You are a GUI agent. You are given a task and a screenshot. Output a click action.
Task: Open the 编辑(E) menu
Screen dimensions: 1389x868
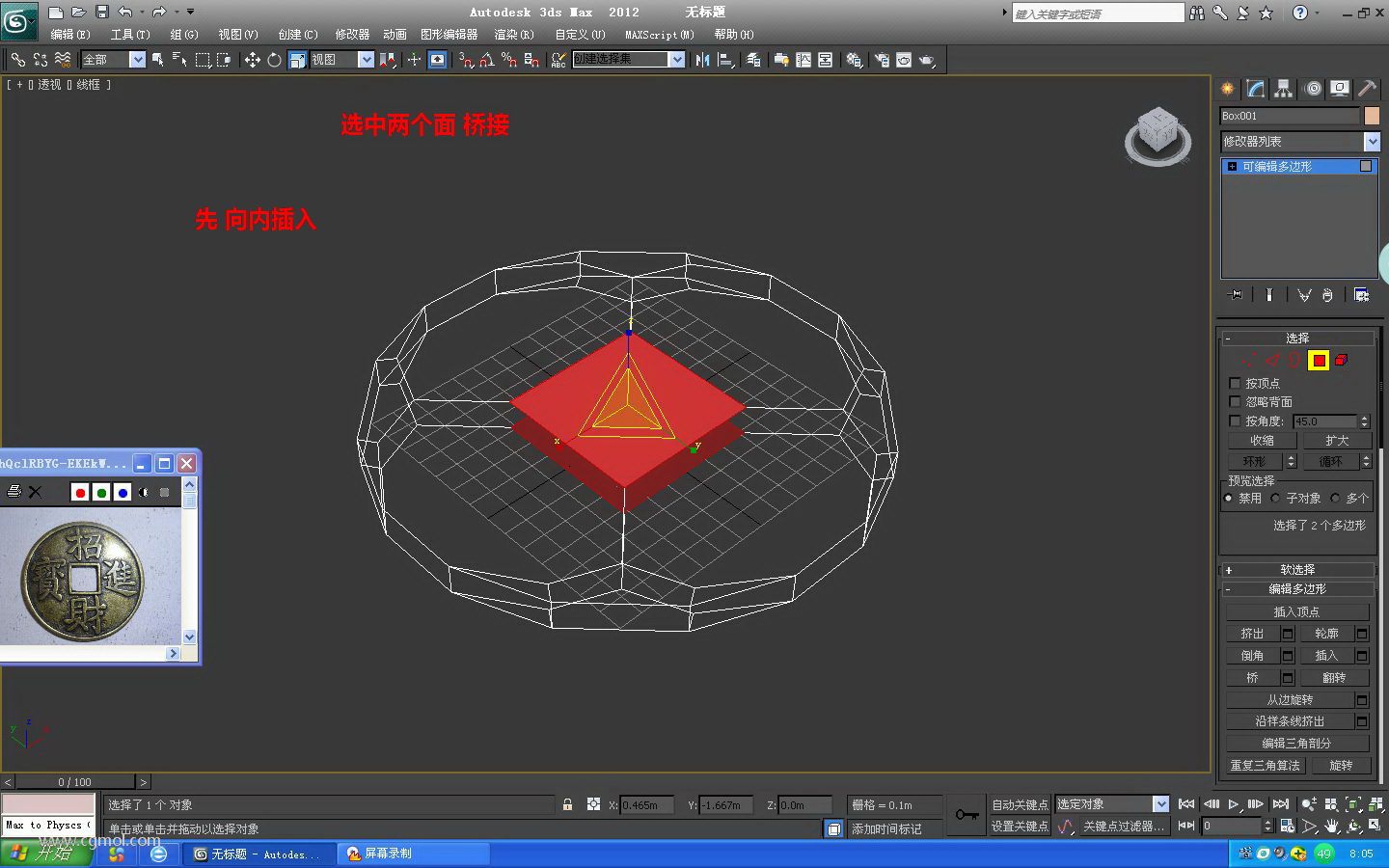(70, 35)
